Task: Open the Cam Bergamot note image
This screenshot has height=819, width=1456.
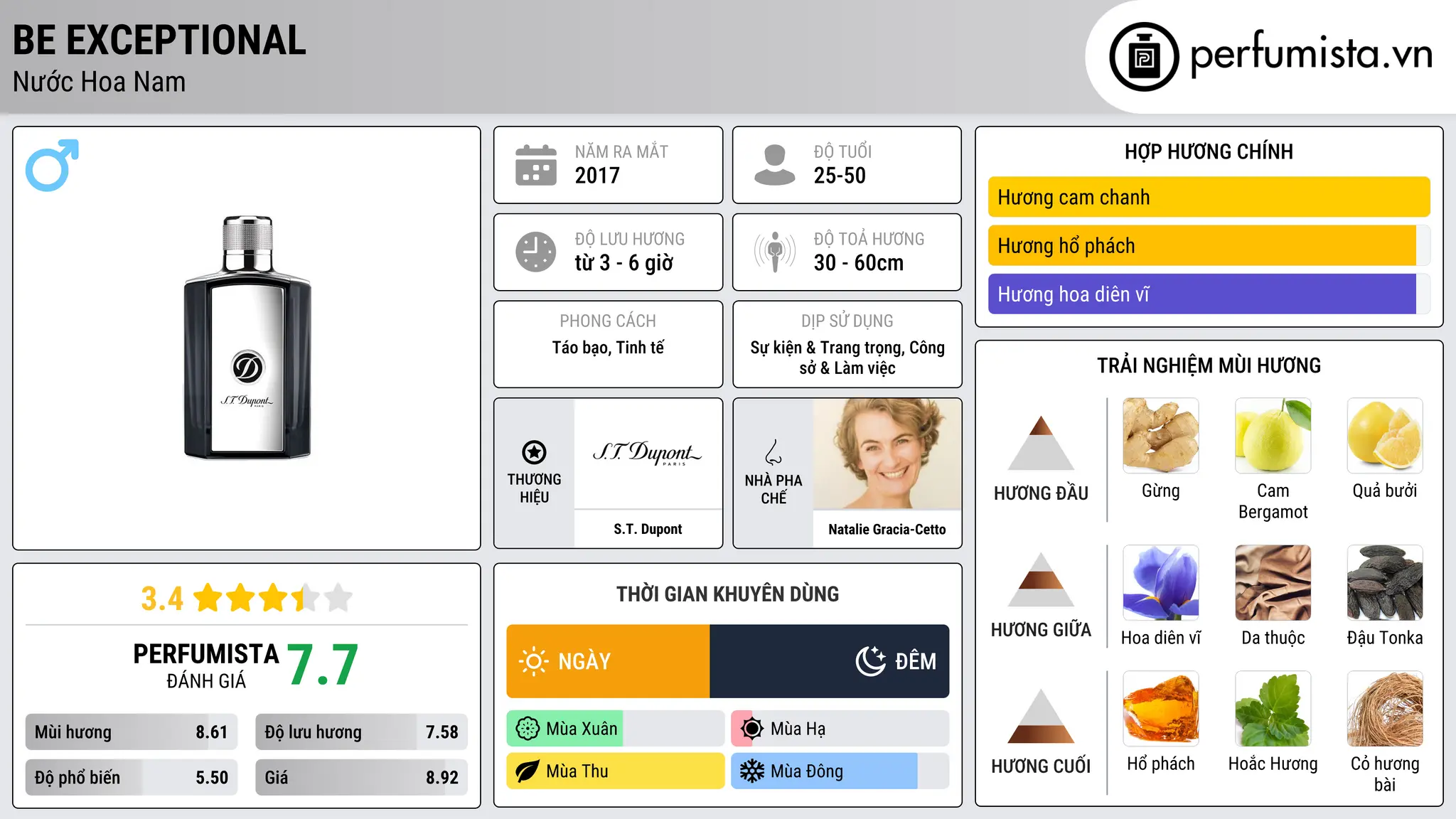Action: [x=1273, y=436]
